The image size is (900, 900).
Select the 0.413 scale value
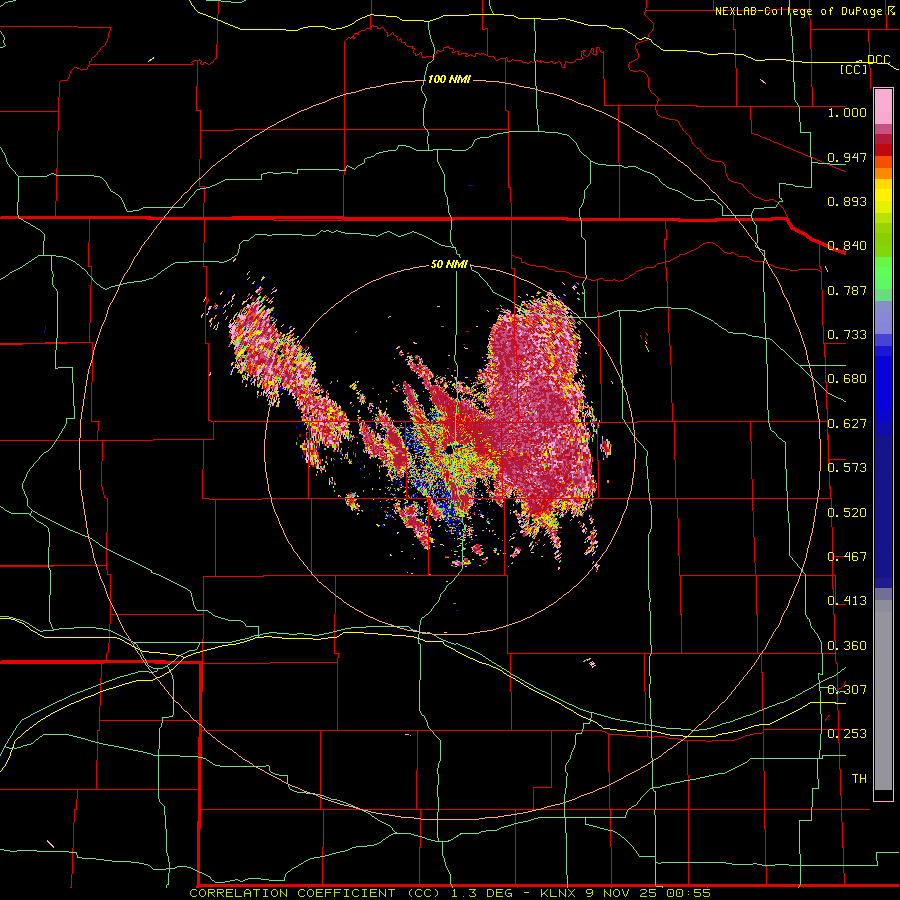tap(847, 601)
